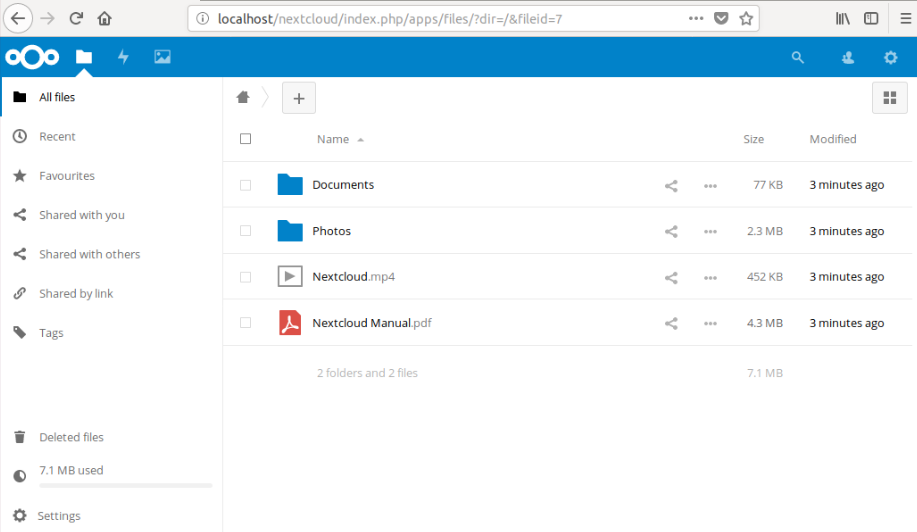Select the Documents row checkbox
The image size is (917, 532).
(246, 185)
